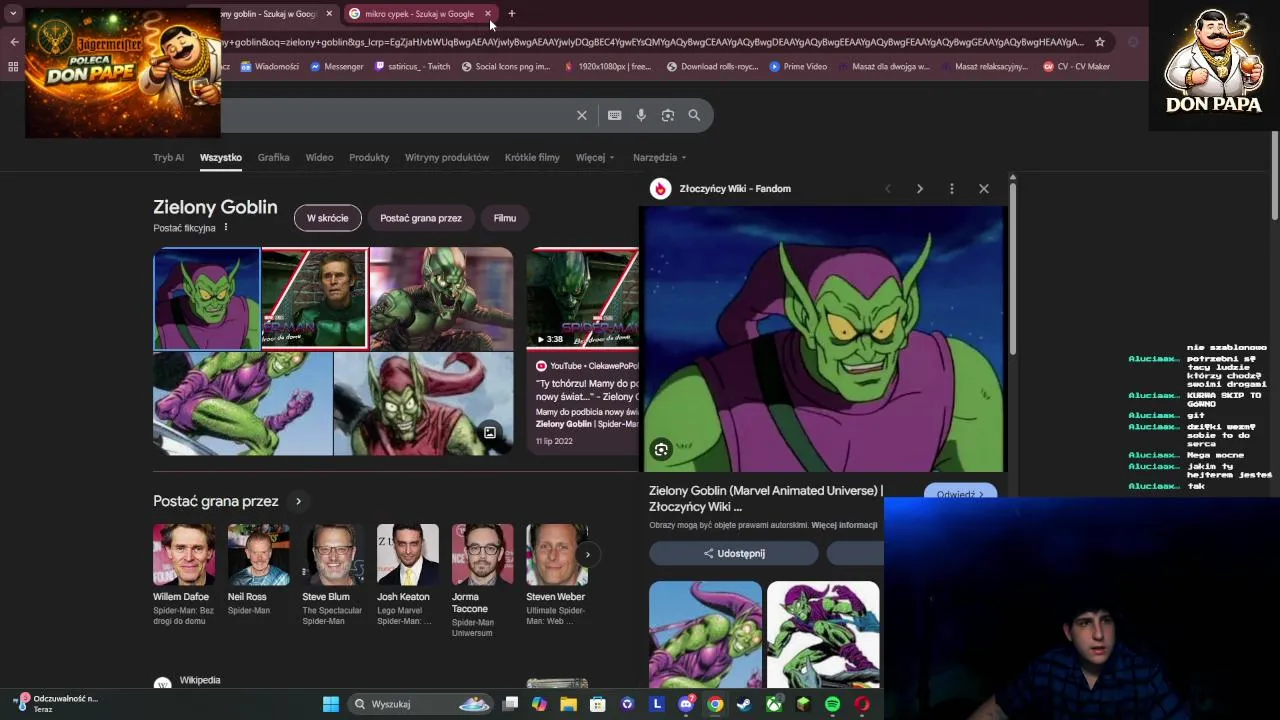This screenshot has height=720, width=1280.
Task: Submit search with the magnifier icon
Action: 694,115
